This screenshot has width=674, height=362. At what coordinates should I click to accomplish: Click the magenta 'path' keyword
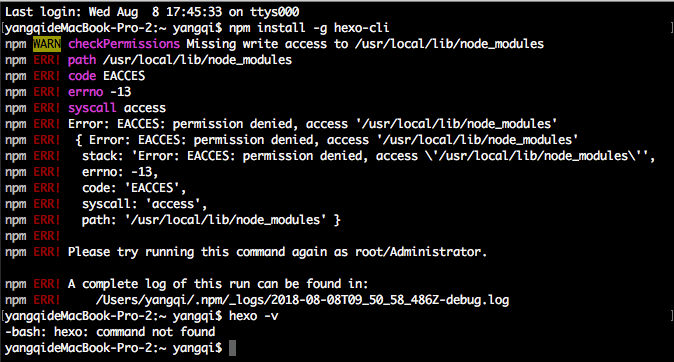(x=82, y=60)
